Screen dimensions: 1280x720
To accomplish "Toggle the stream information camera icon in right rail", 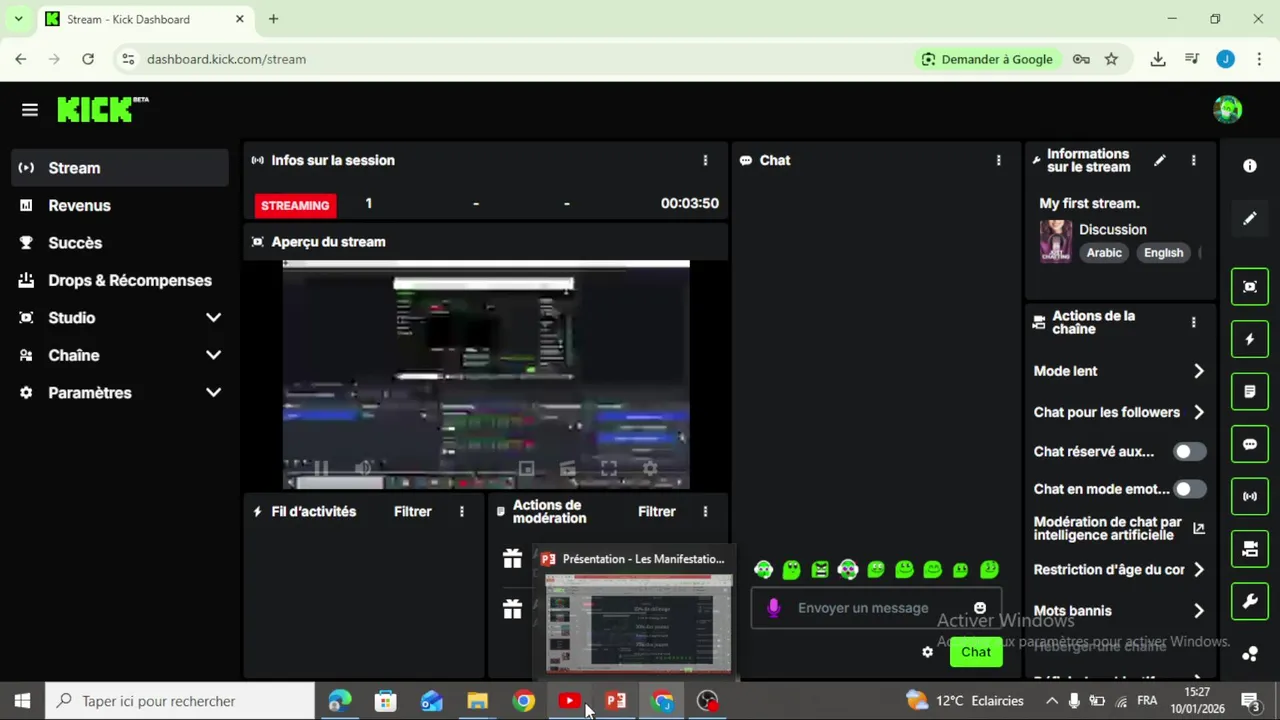I will (x=1249, y=549).
